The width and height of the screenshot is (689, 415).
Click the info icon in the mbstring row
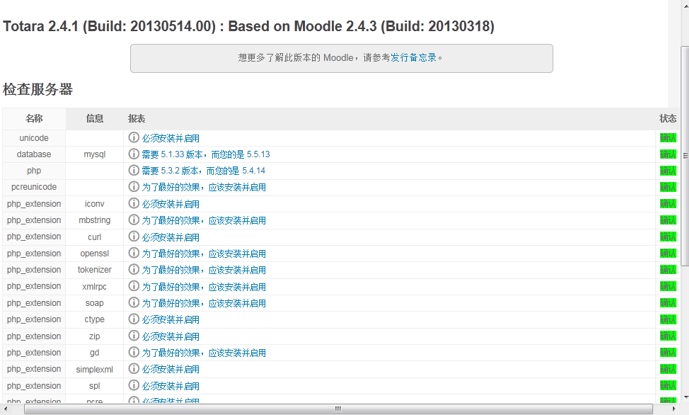click(x=134, y=220)
